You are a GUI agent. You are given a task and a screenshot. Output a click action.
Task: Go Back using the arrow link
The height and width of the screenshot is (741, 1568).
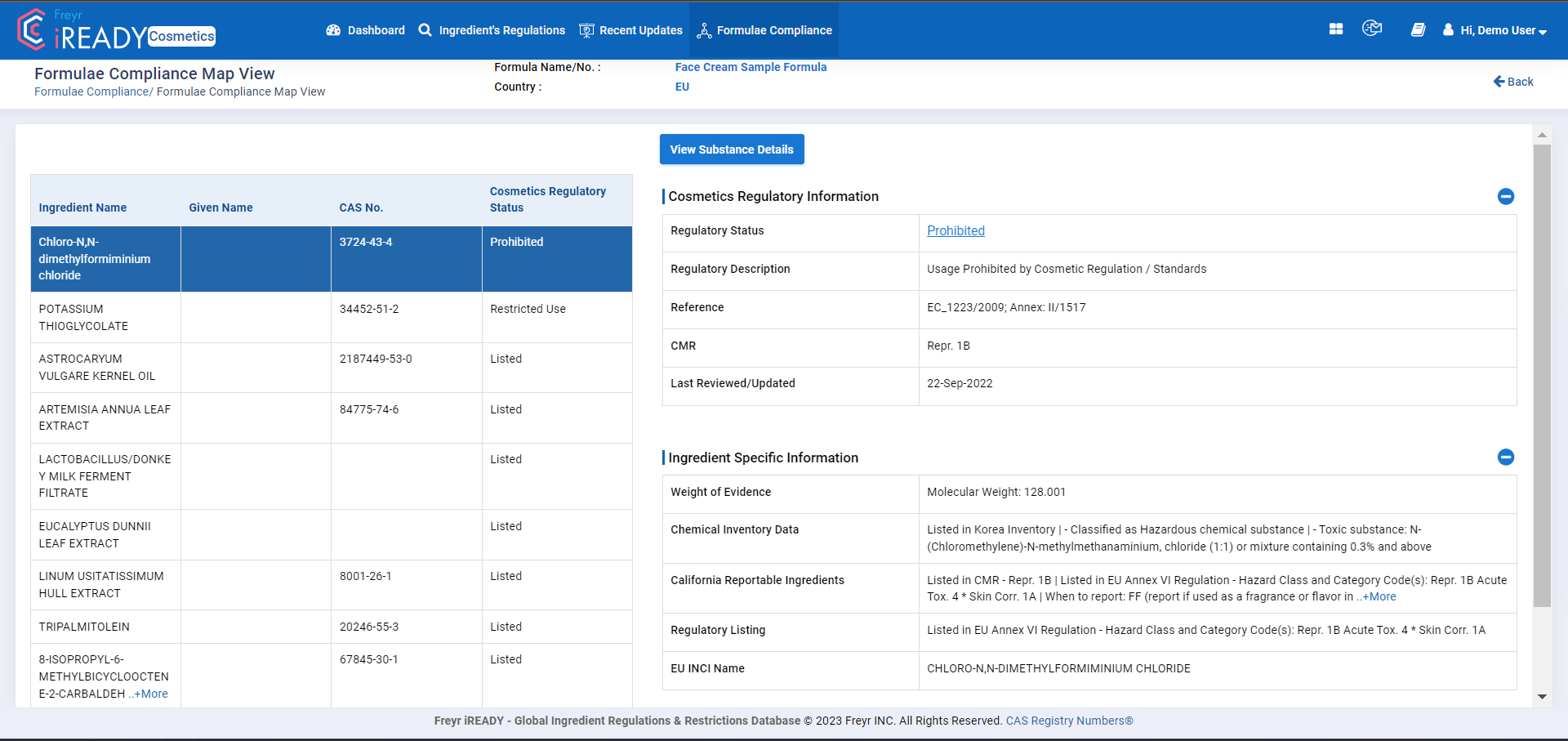click(1513, 82)
